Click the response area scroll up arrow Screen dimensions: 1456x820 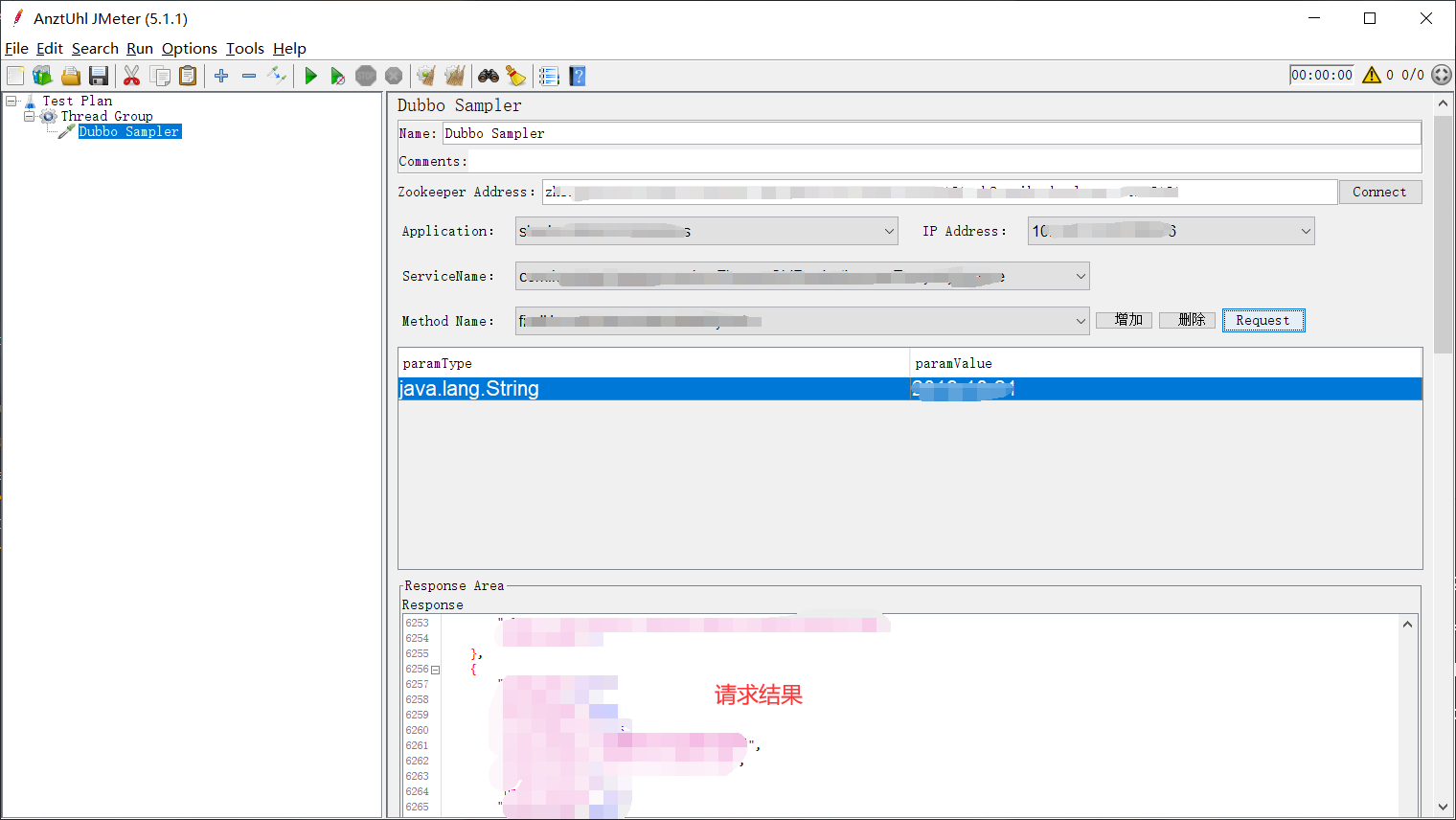1407,625
